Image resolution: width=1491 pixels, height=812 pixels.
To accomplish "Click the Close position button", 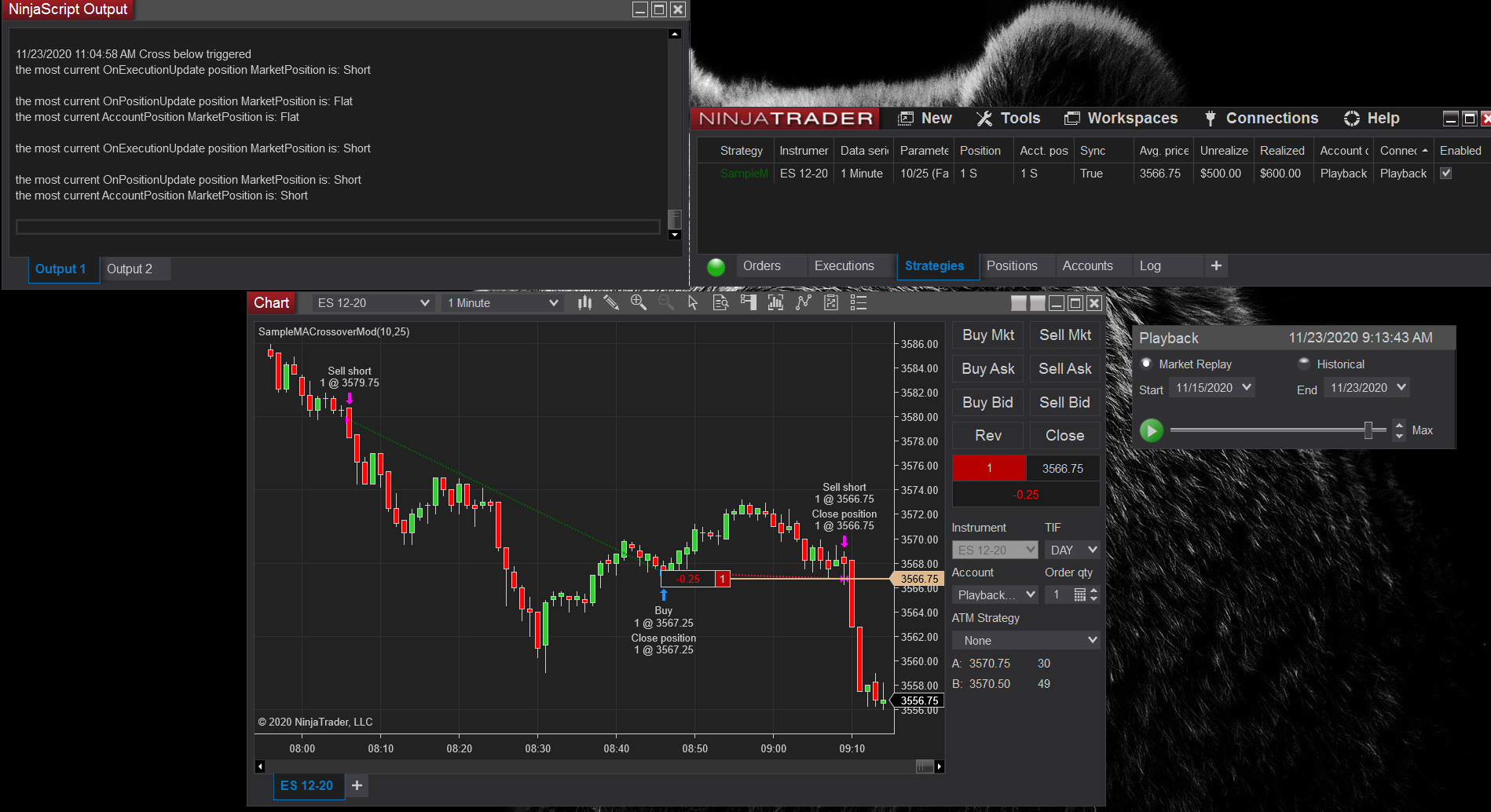I will 1065,436.
